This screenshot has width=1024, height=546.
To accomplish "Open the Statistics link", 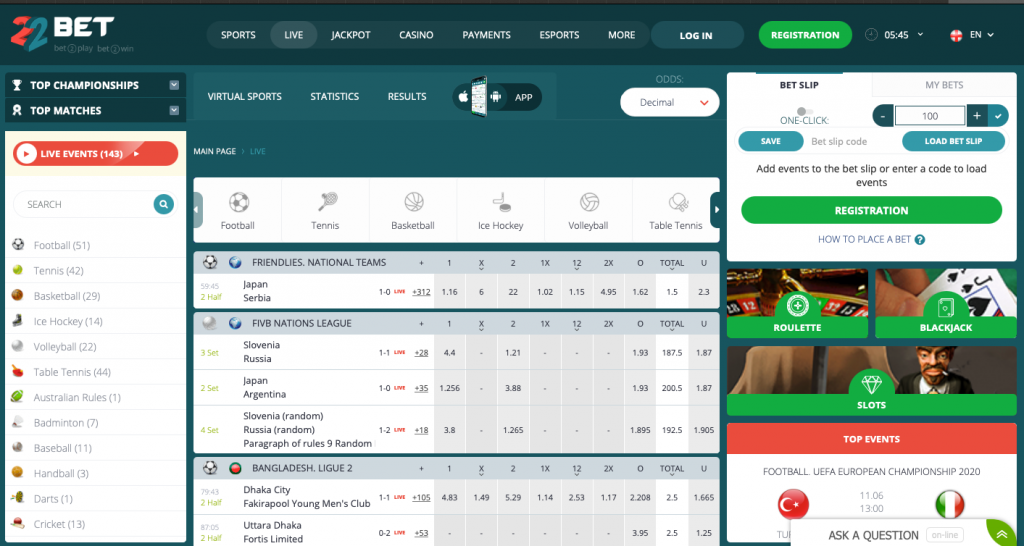I will click(334, 97).
